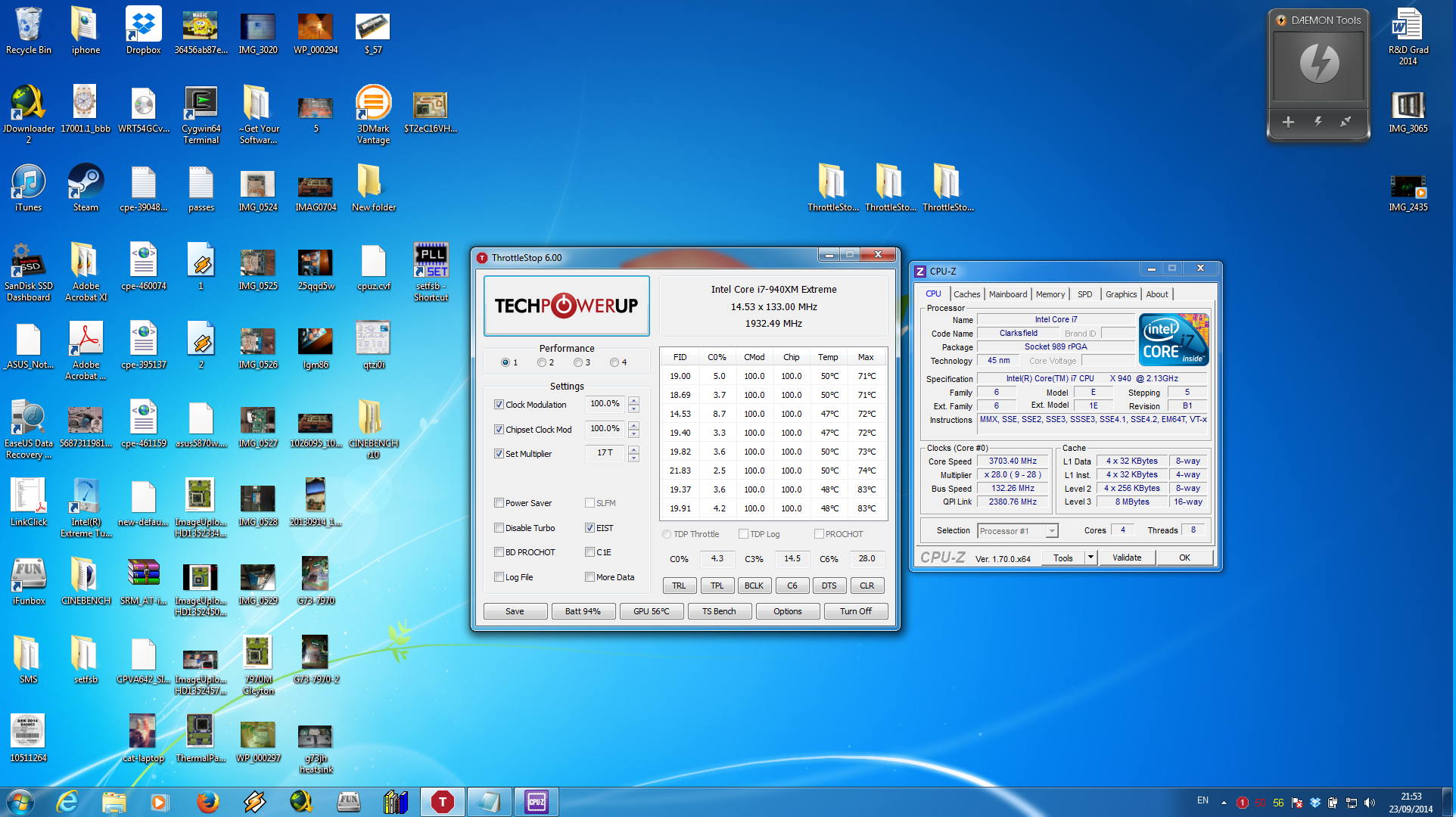Show hidden system tray icons arrow
This screenshot has width=1456, height=817.
[x=1224, y=803]
